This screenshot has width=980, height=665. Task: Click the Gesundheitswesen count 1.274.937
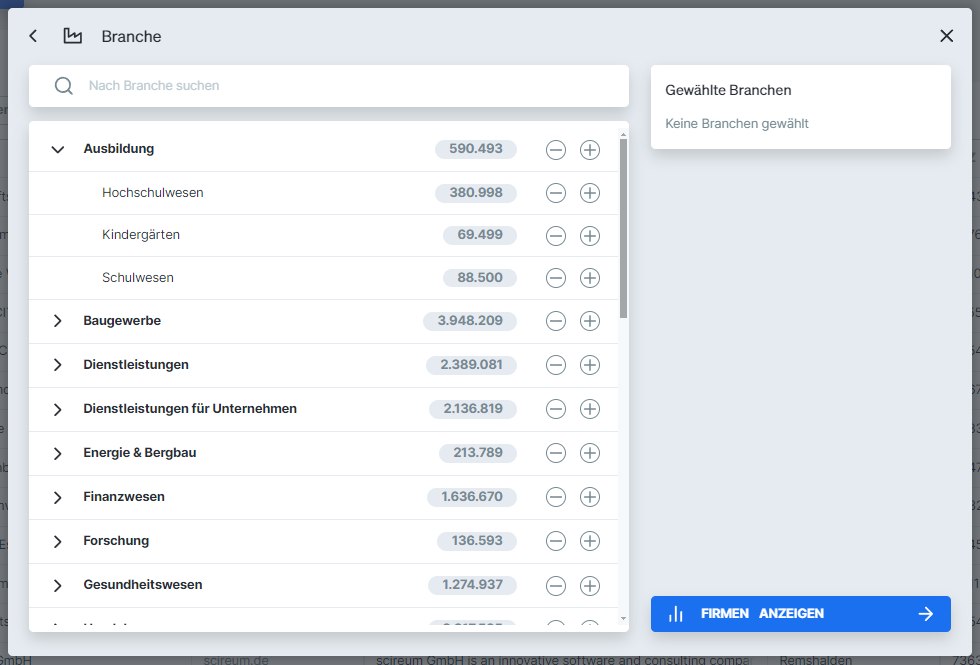[x=472, y=585]
